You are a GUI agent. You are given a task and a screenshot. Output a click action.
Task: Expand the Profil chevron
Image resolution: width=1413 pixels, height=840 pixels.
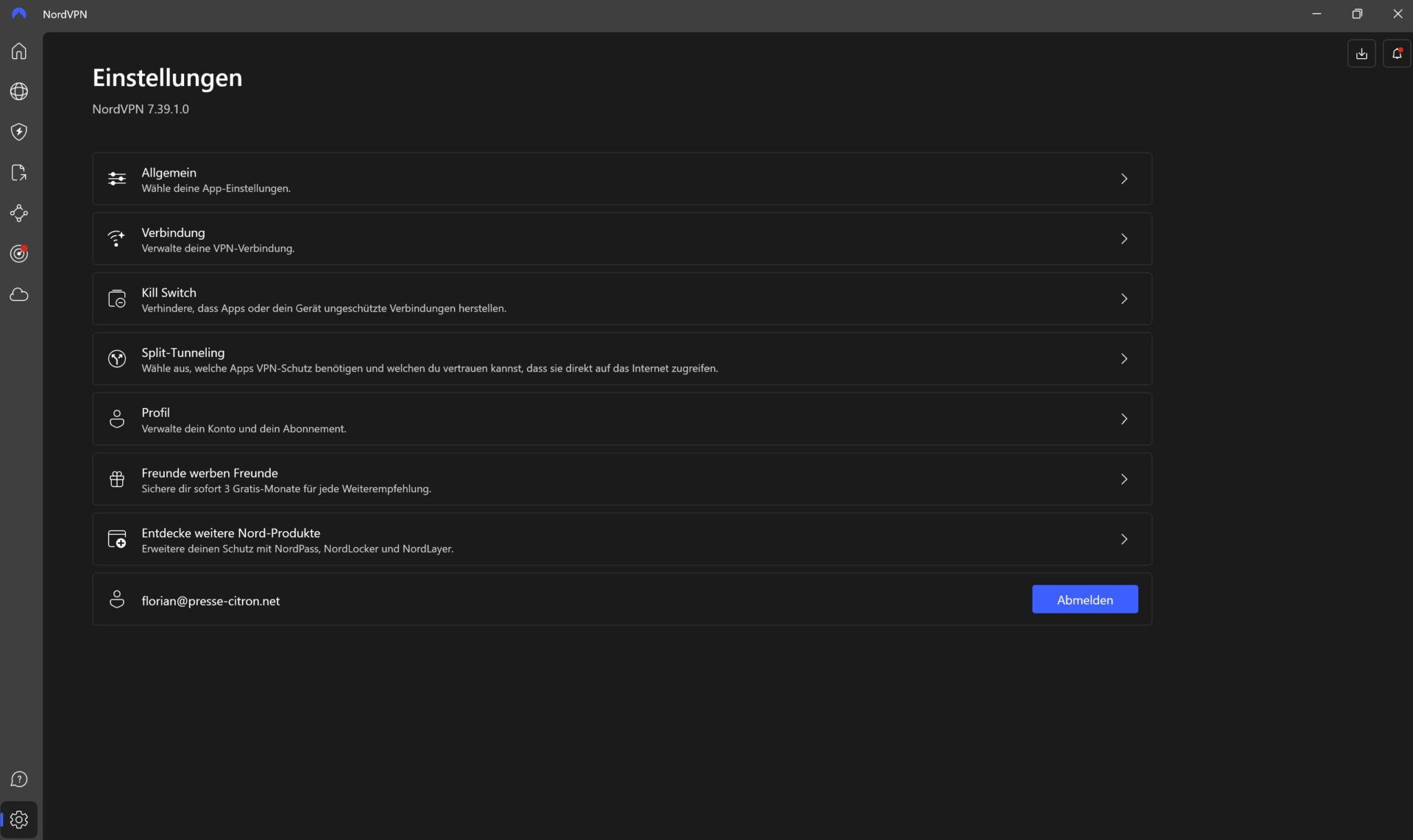pyautogui.click(x=1124, y=419)
